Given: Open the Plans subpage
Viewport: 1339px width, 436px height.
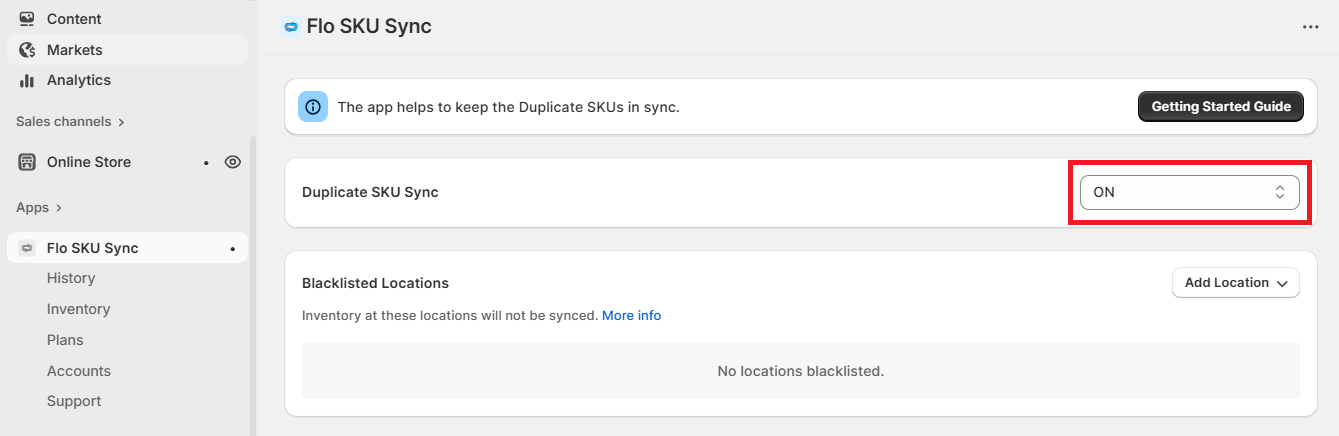Looking at the screenshot, I should (x=65, y=340).
